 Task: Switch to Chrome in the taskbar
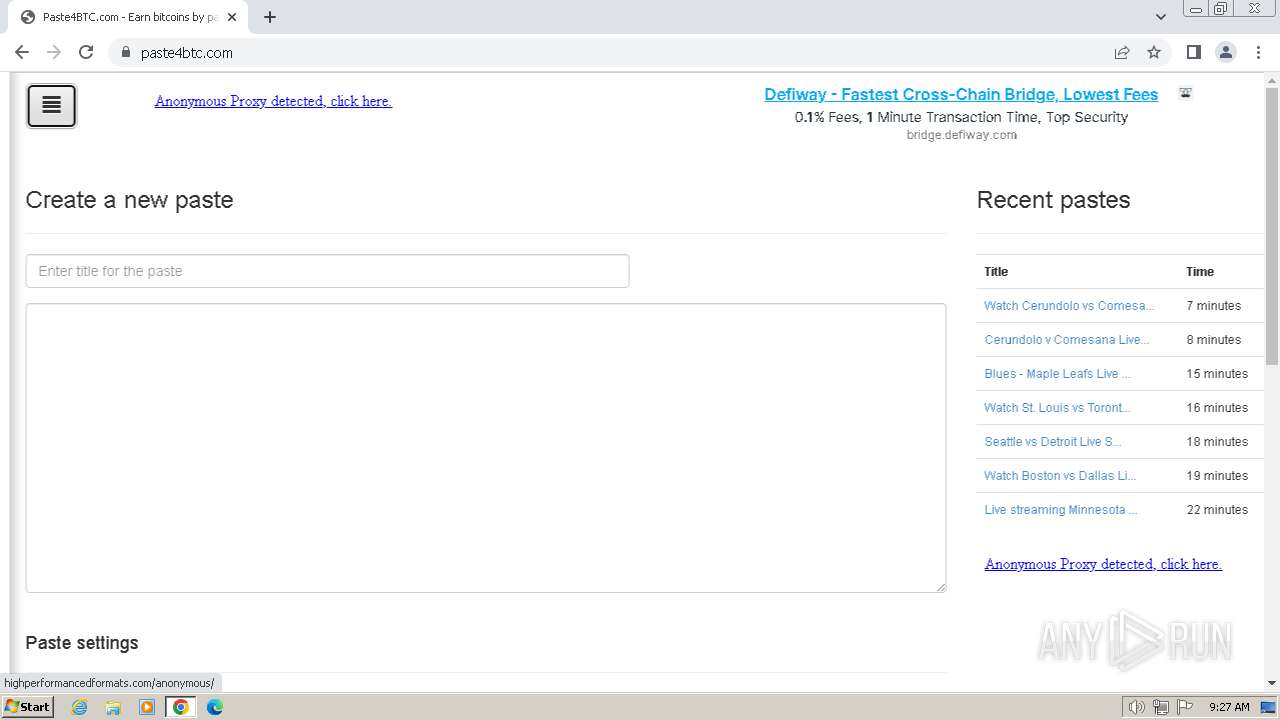[x=181, y=707]
